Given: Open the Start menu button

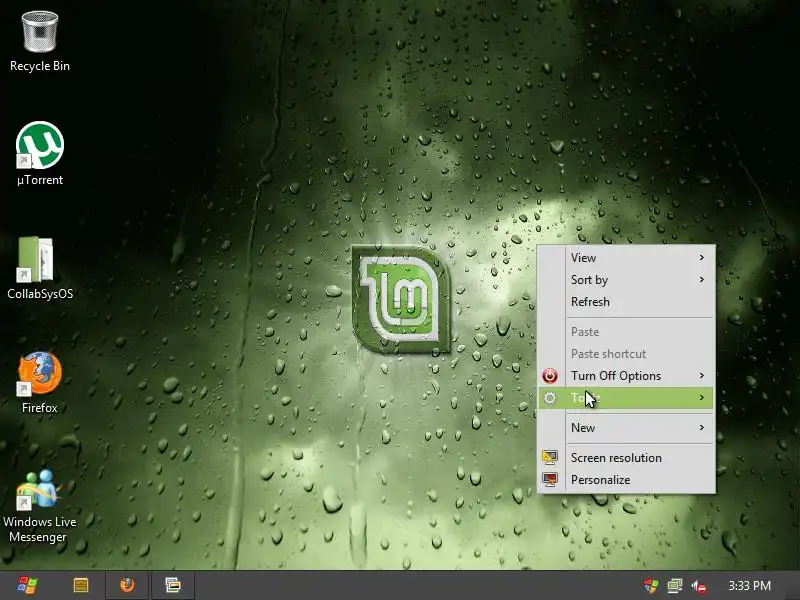Looking at the screenshot, I should click(27, 585).
